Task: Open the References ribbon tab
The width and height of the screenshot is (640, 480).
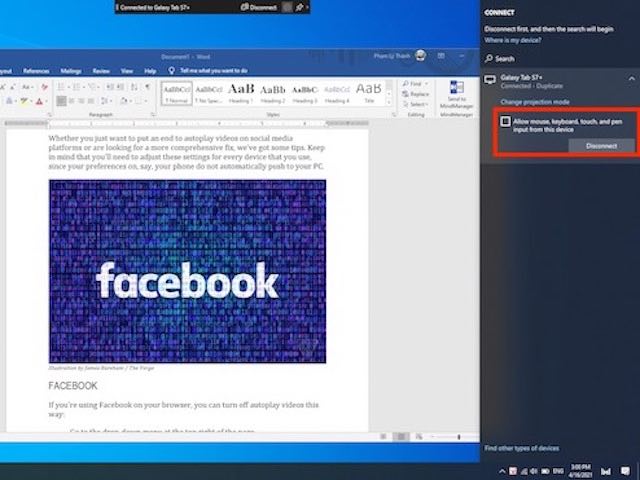Action: pos(36,71)
